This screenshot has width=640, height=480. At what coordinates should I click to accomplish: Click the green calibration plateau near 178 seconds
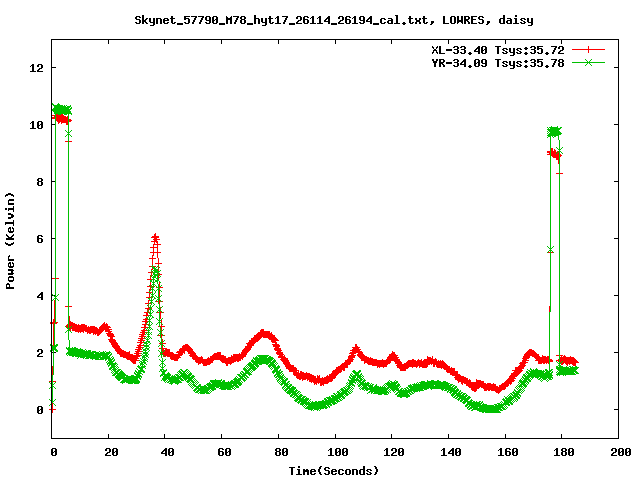[554, 132]
